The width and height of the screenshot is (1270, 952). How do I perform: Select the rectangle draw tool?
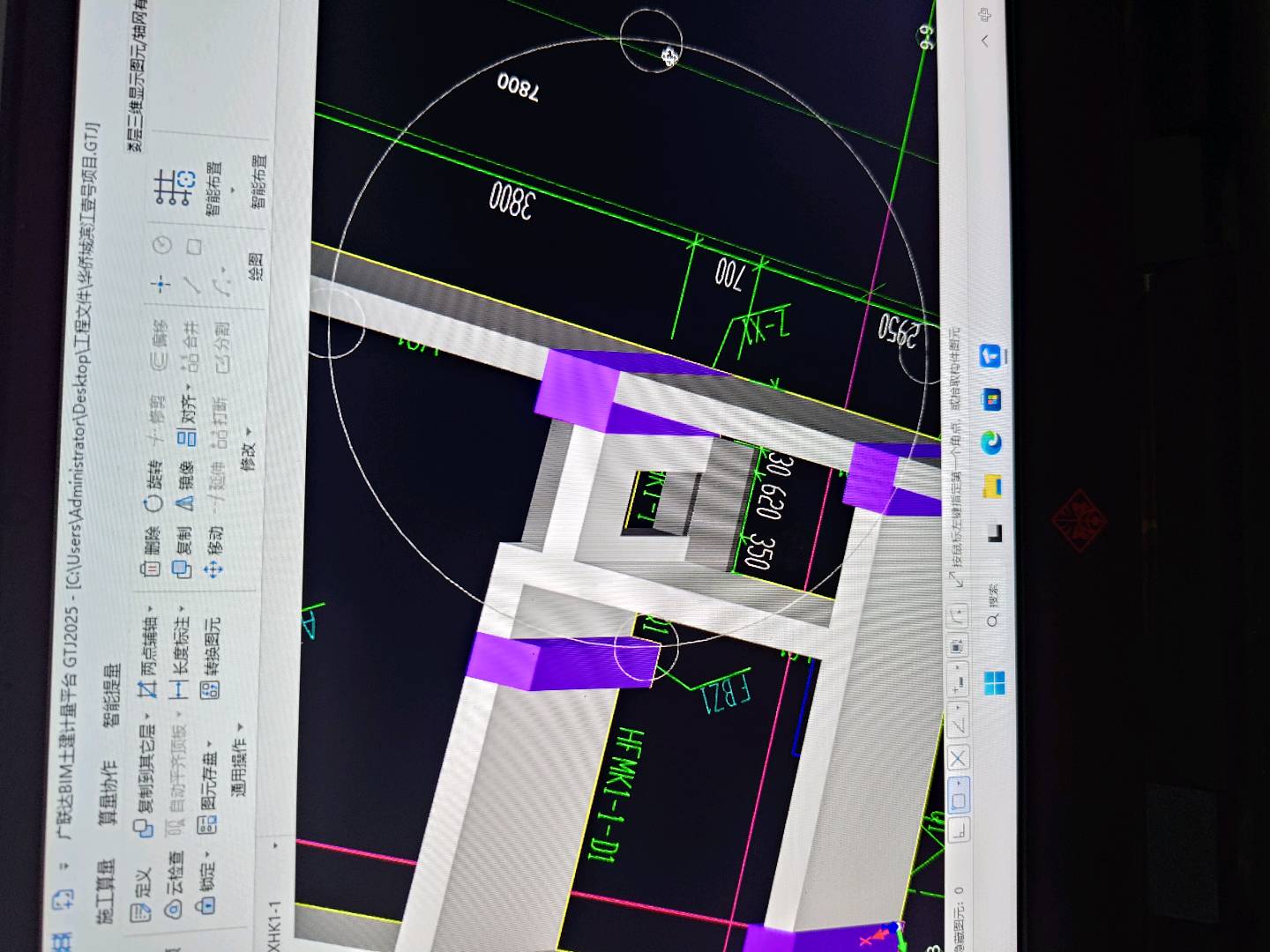pos(194,247)
